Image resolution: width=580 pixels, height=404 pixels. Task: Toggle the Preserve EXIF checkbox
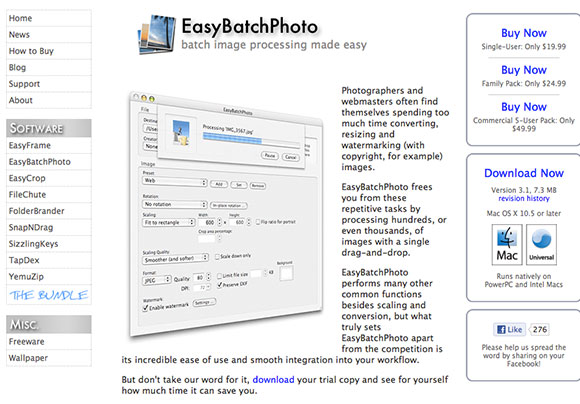[220, 285]
